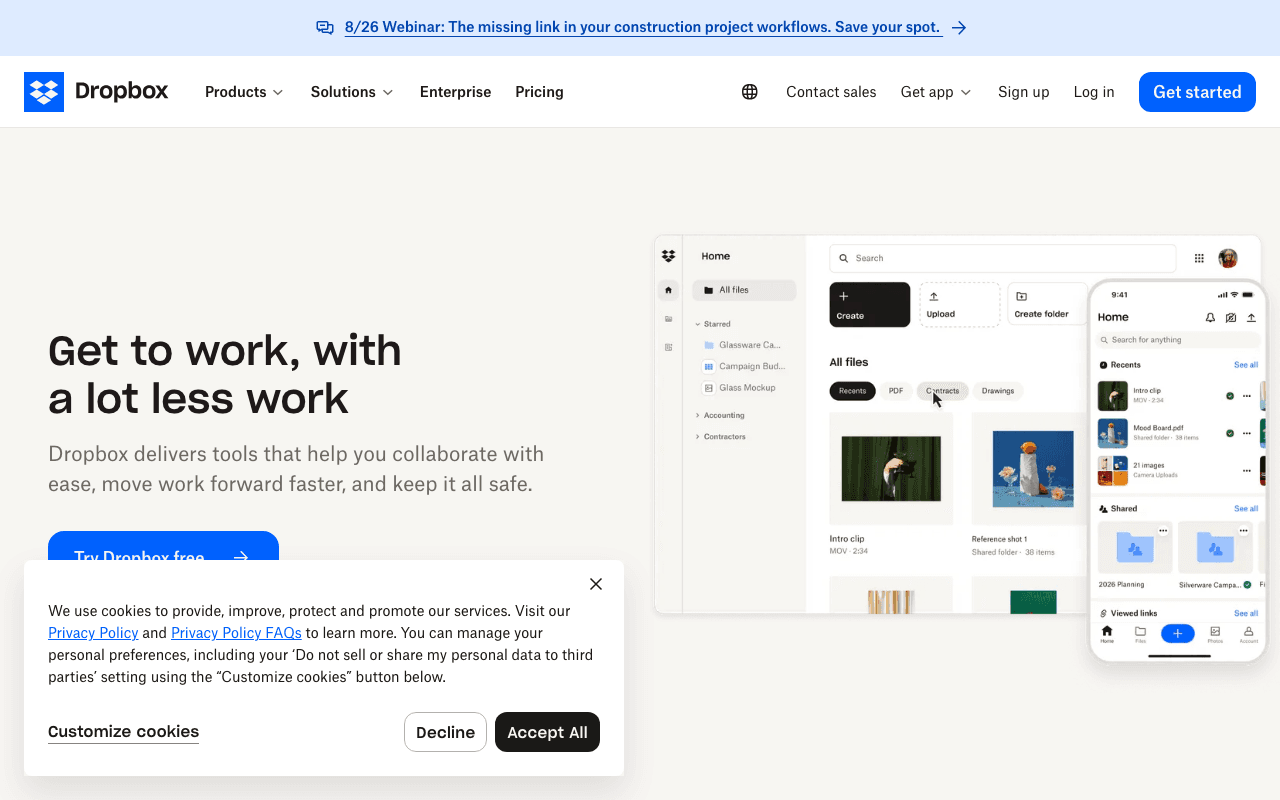The image size is (1280, 800).
Task: Open the more options dots for Mood Board.pdf
Action: coord(1247,433)
